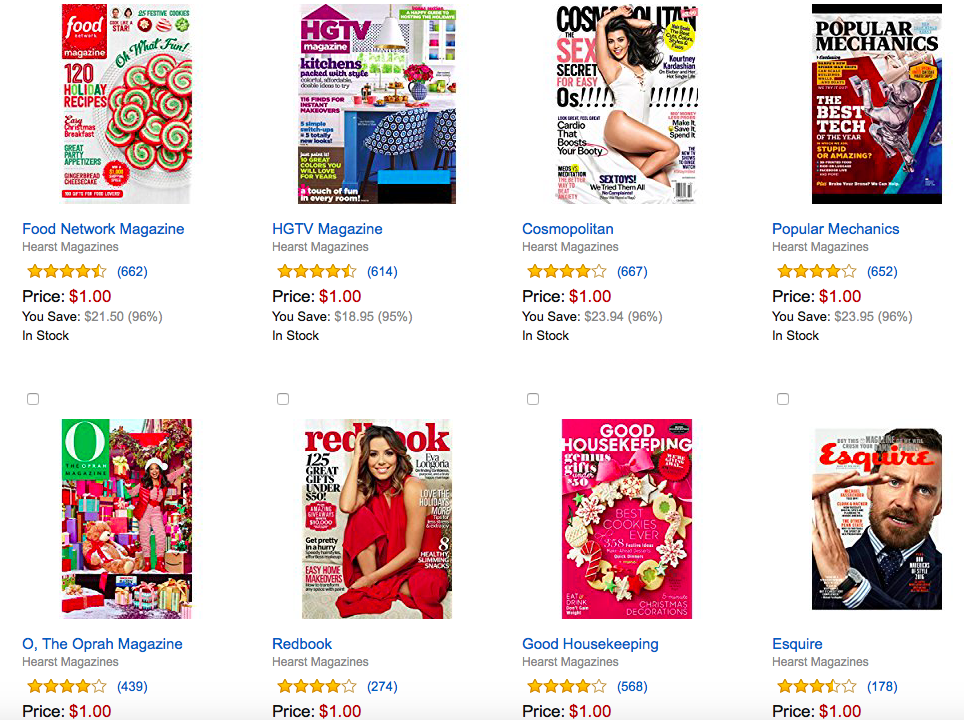The image size is (964, 720).
Task: View the 662 reviews for Food Network Magazine
Action: click(x=132, y=271)
